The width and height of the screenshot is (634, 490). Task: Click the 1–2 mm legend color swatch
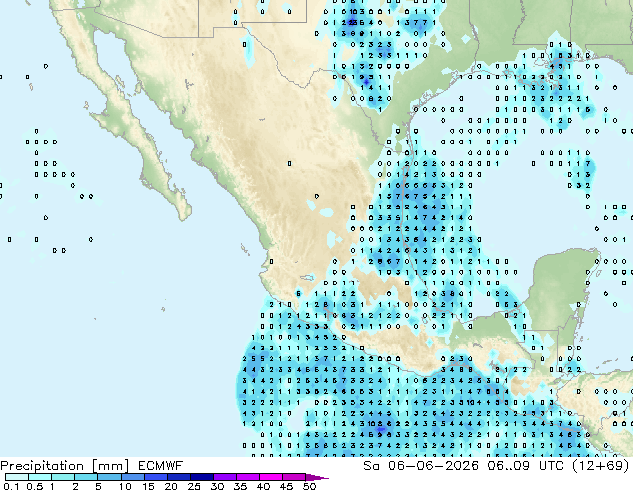(63, 477)
